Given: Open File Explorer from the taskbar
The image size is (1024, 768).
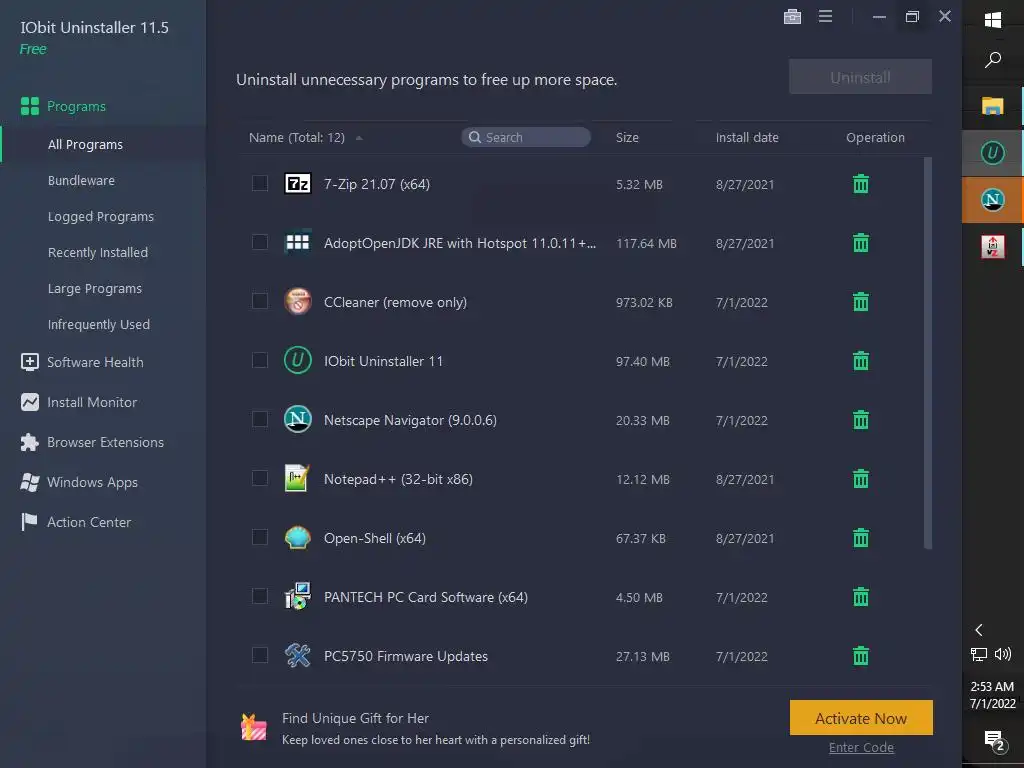Looking at the screenshot, I should pos(993,106).
